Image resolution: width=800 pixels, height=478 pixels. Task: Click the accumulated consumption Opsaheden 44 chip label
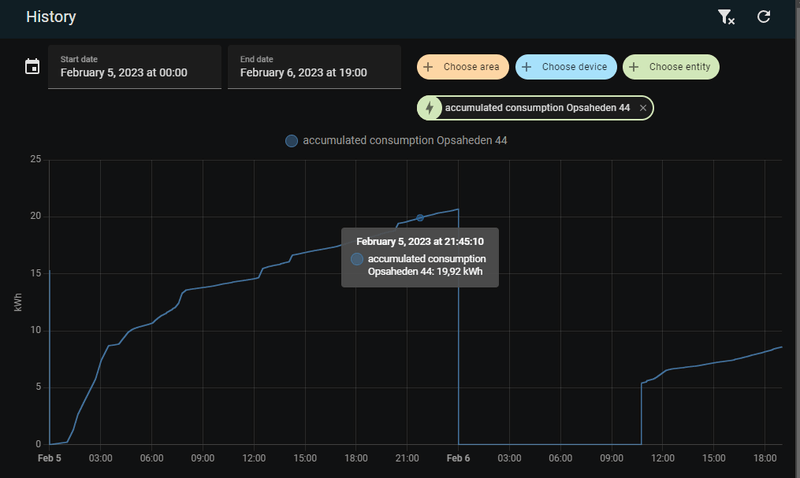tap(537, 107)
